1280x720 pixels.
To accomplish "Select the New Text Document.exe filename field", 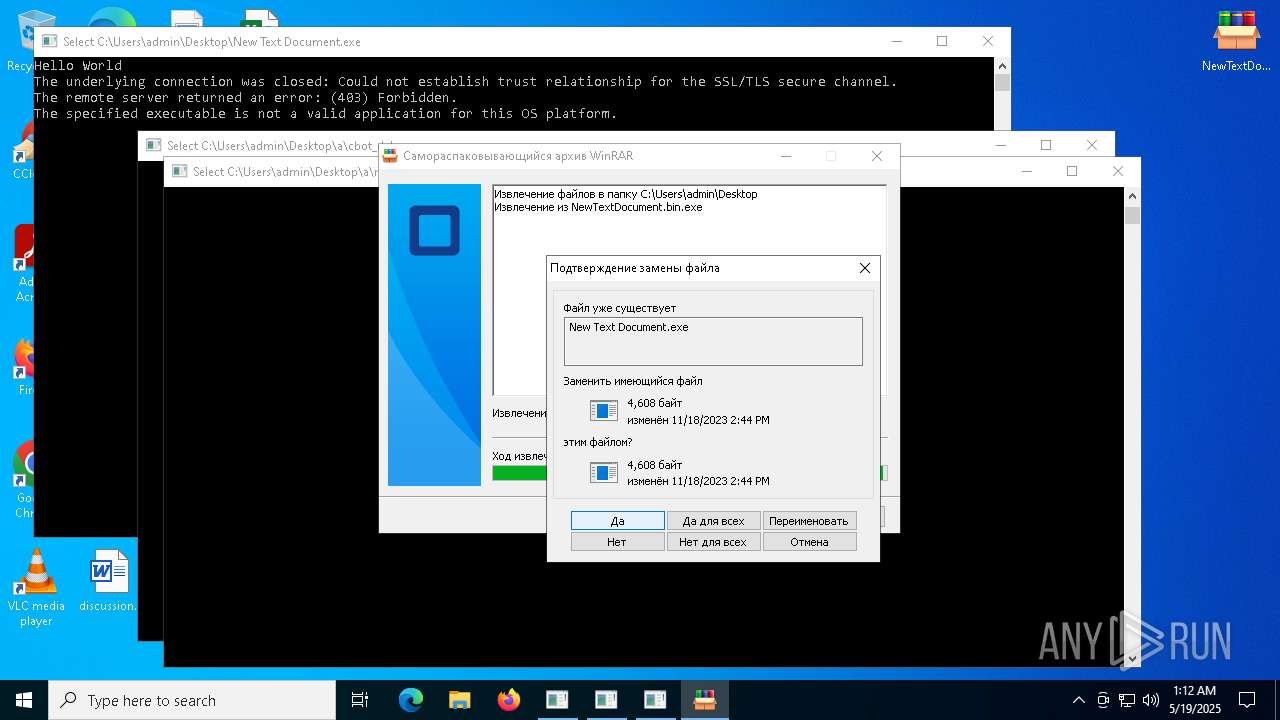I will click(x=713, y=341).
